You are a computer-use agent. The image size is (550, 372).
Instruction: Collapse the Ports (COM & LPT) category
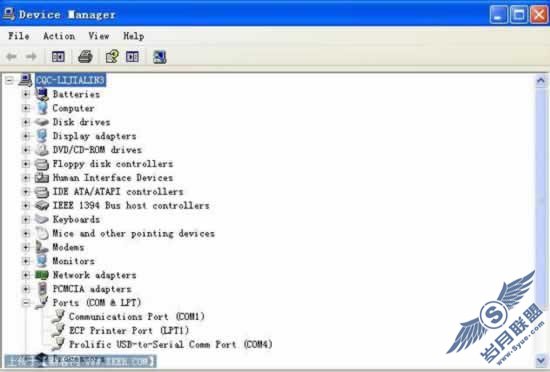pos(26,303)
